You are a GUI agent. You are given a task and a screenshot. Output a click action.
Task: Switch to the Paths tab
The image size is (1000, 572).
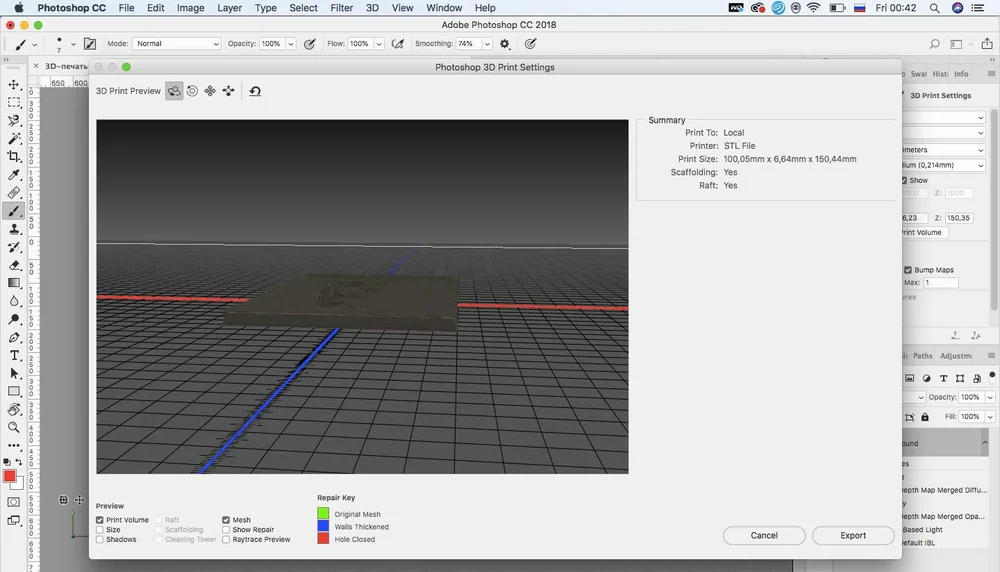[x=922, y=356]
